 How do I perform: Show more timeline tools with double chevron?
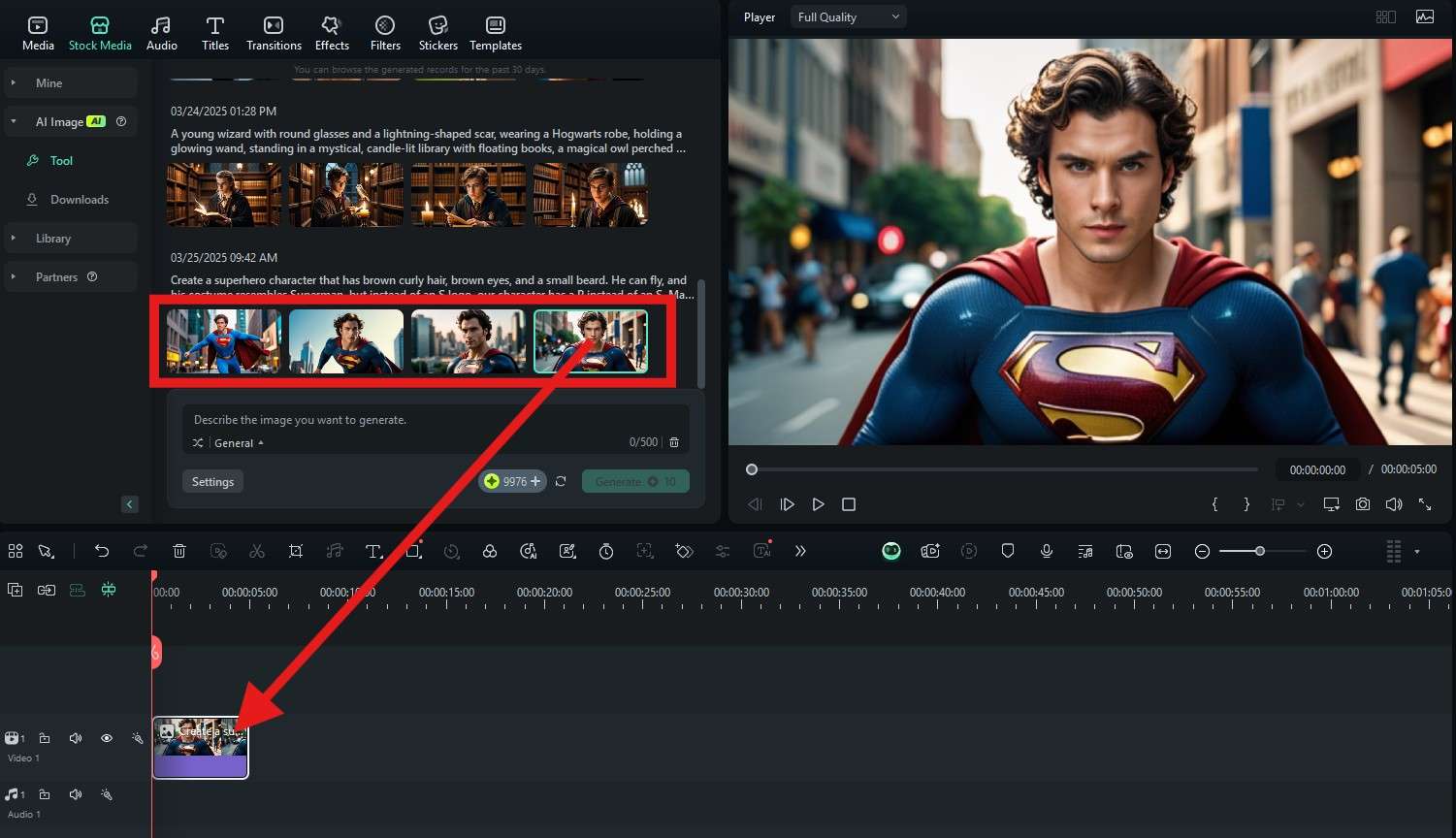pos(800,551)
